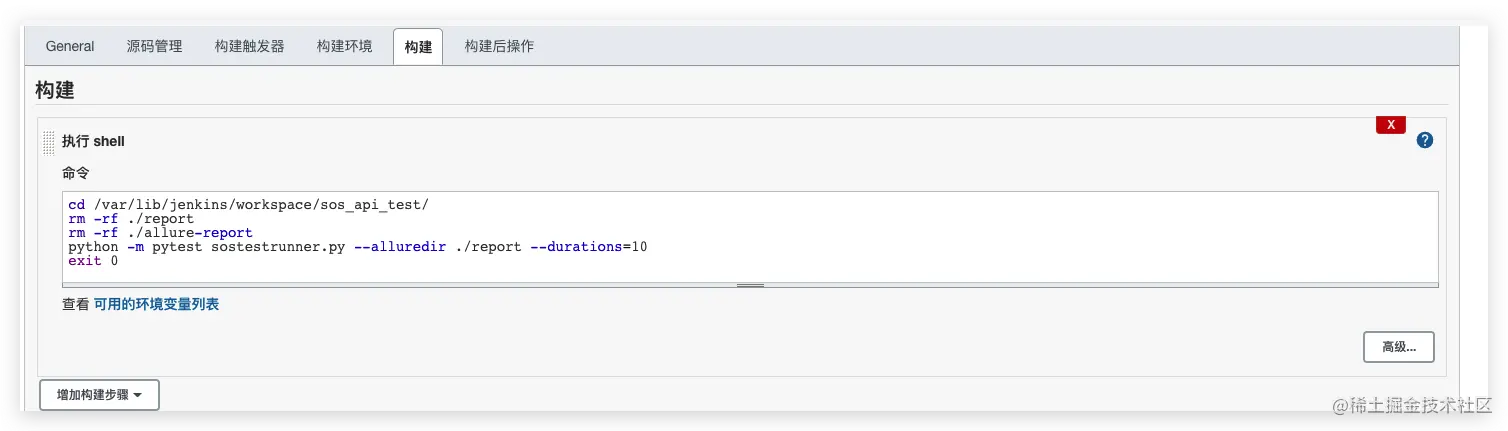Click the 高级... button
The width and height of the screenshot is (1508, 431).
pos(1398,347)
